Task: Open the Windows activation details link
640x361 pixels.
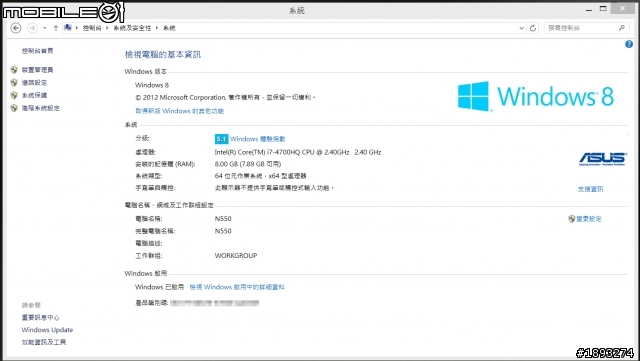Action: 237,287
